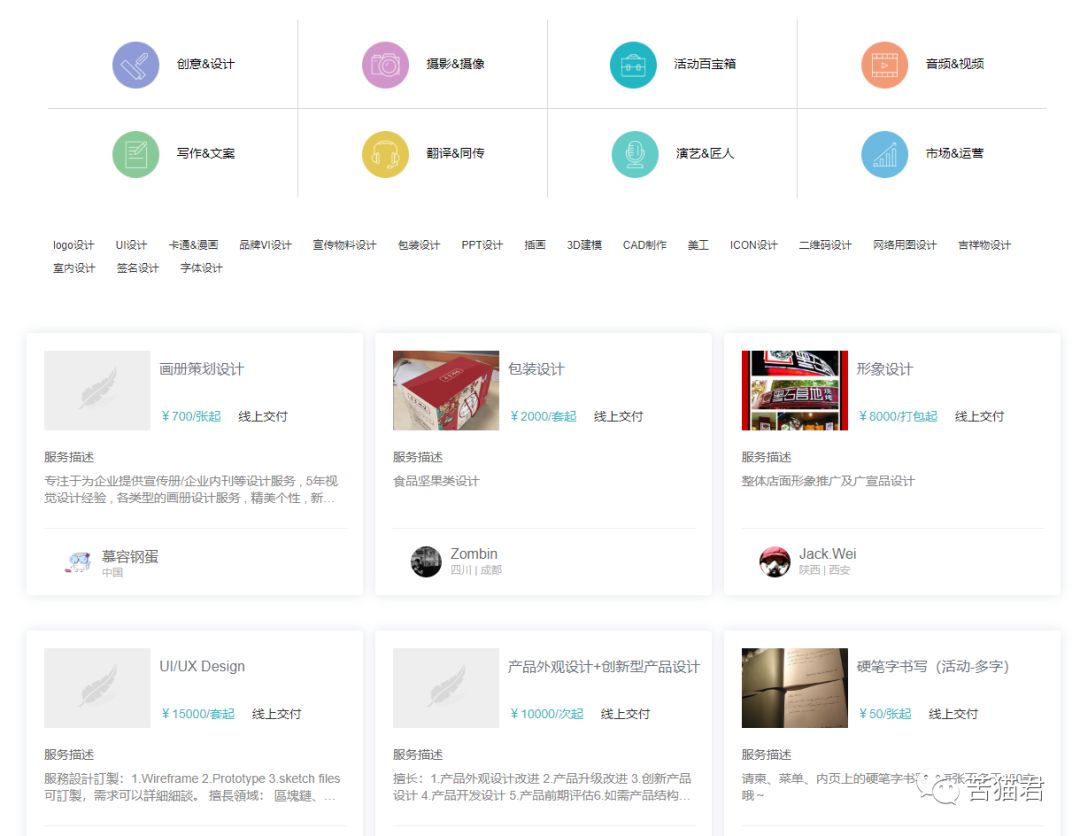Click the packaging box product thumbnail

pos(445,390)
